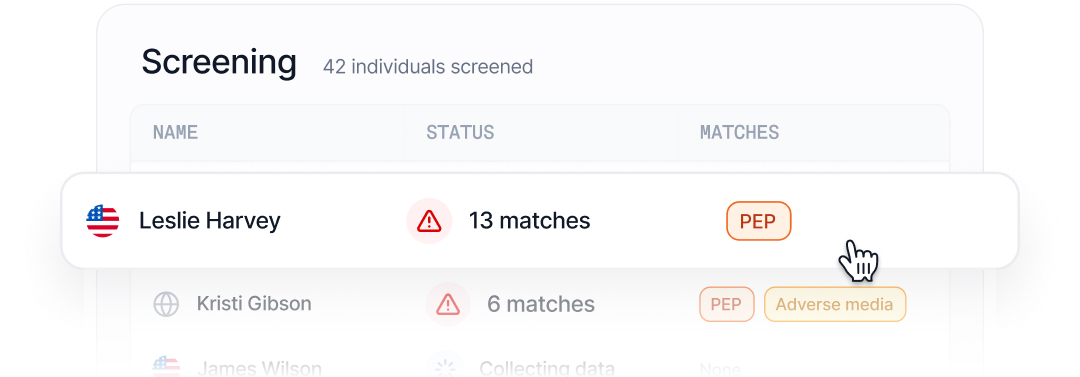Open Leslie Harvey's name
Image resolution: width=1080 pixels, height=377 pixels.
point(210,221)
